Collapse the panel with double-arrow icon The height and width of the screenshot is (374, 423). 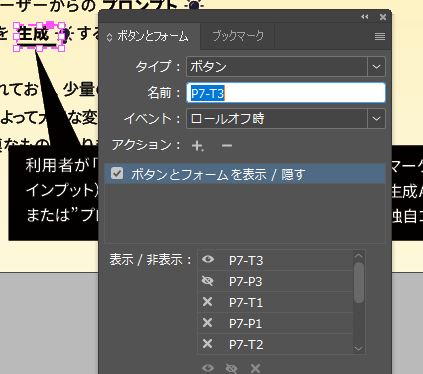[365, 17]
